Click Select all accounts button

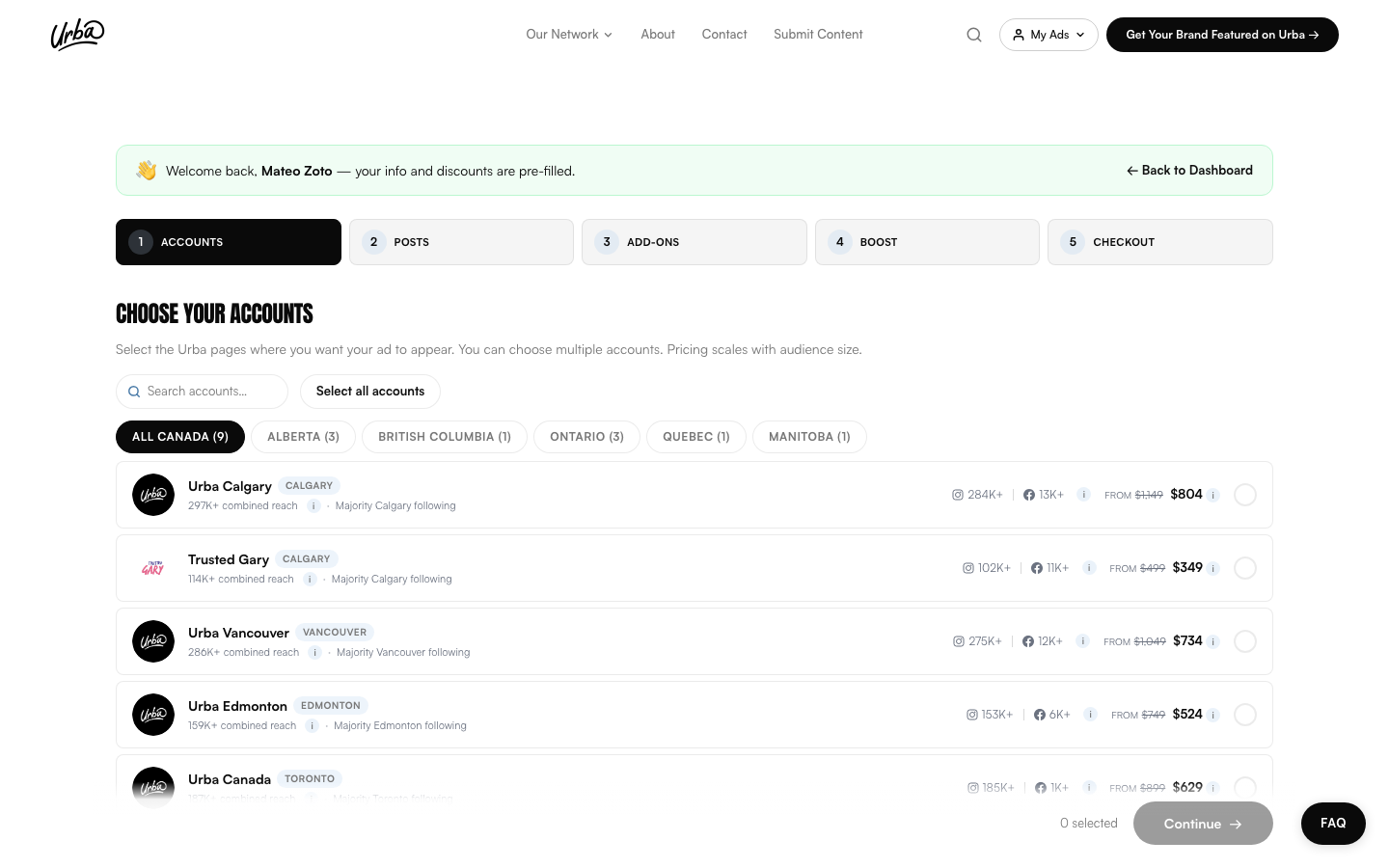point(370,392)
